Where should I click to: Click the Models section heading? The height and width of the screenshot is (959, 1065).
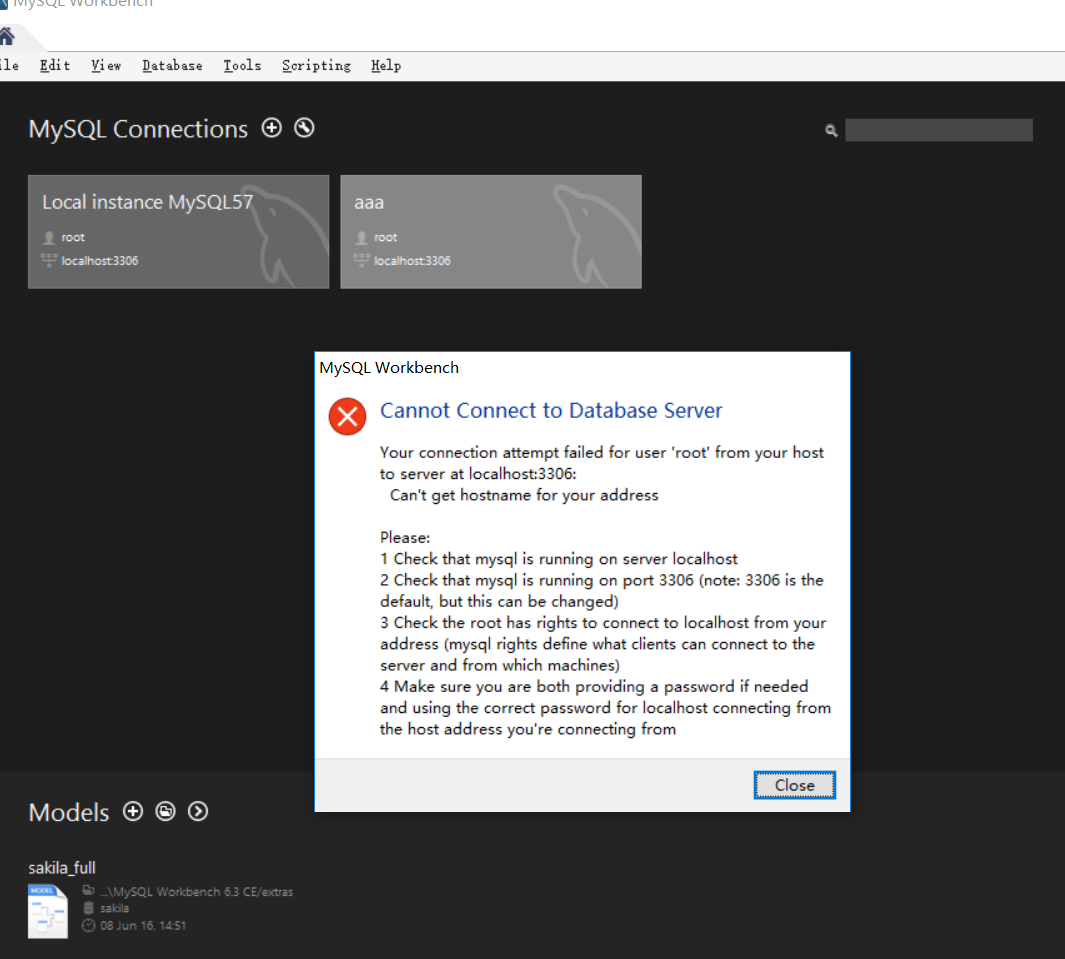69,812
